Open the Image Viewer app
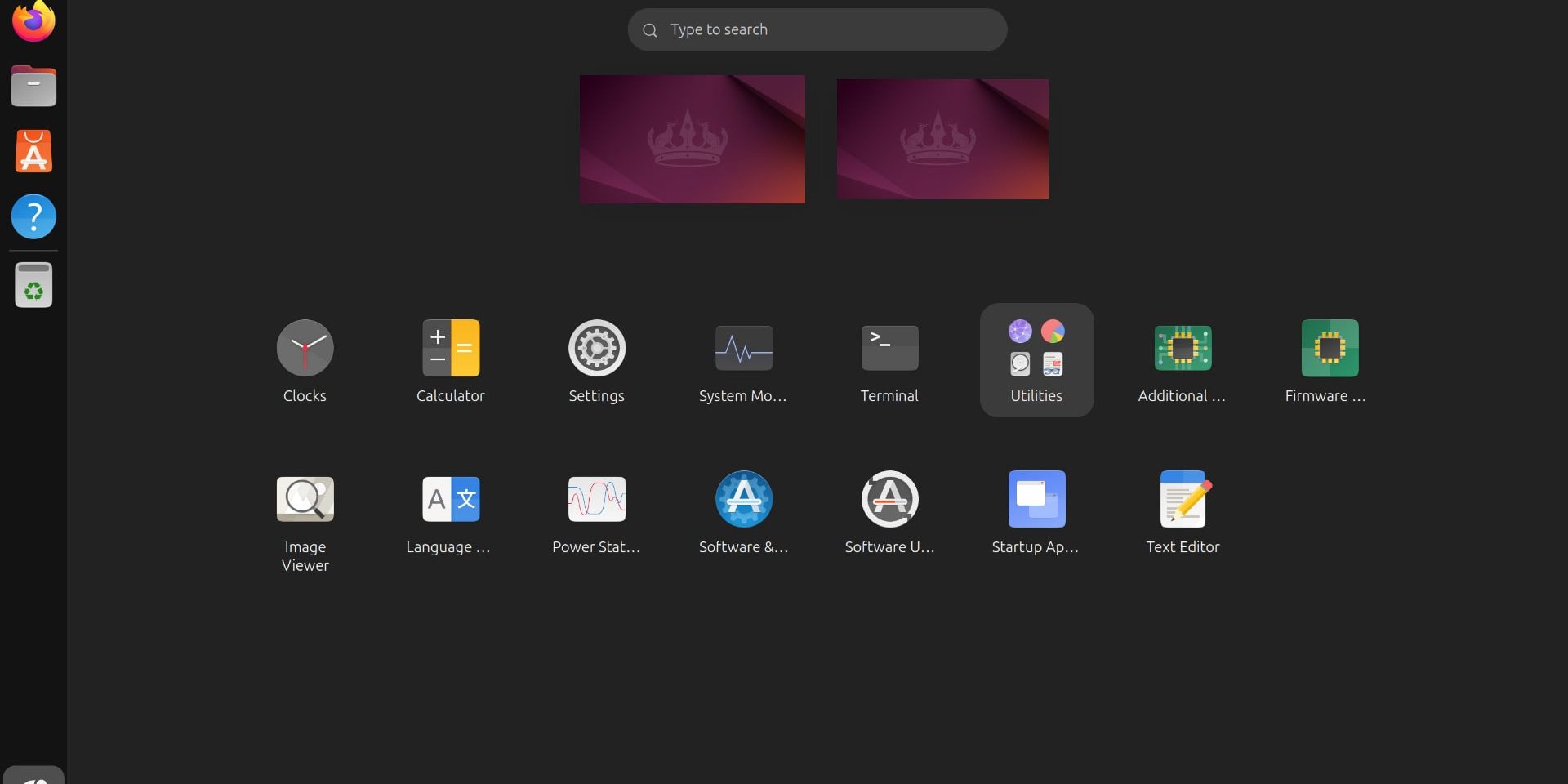Image resolution: width=1568 pixels, height=784 pixels. point(305,500)
